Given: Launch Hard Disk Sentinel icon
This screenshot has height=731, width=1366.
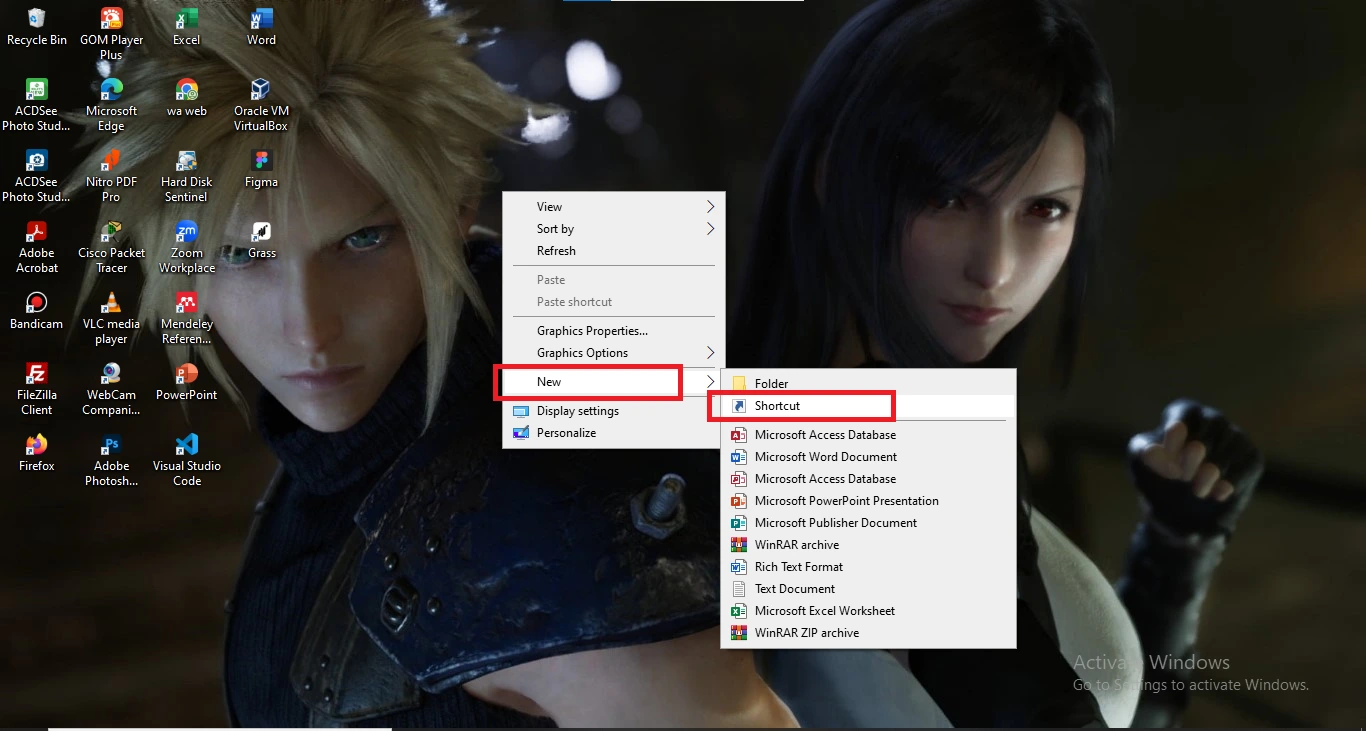Looking at the screenshot, I should (x=186, y=176).
